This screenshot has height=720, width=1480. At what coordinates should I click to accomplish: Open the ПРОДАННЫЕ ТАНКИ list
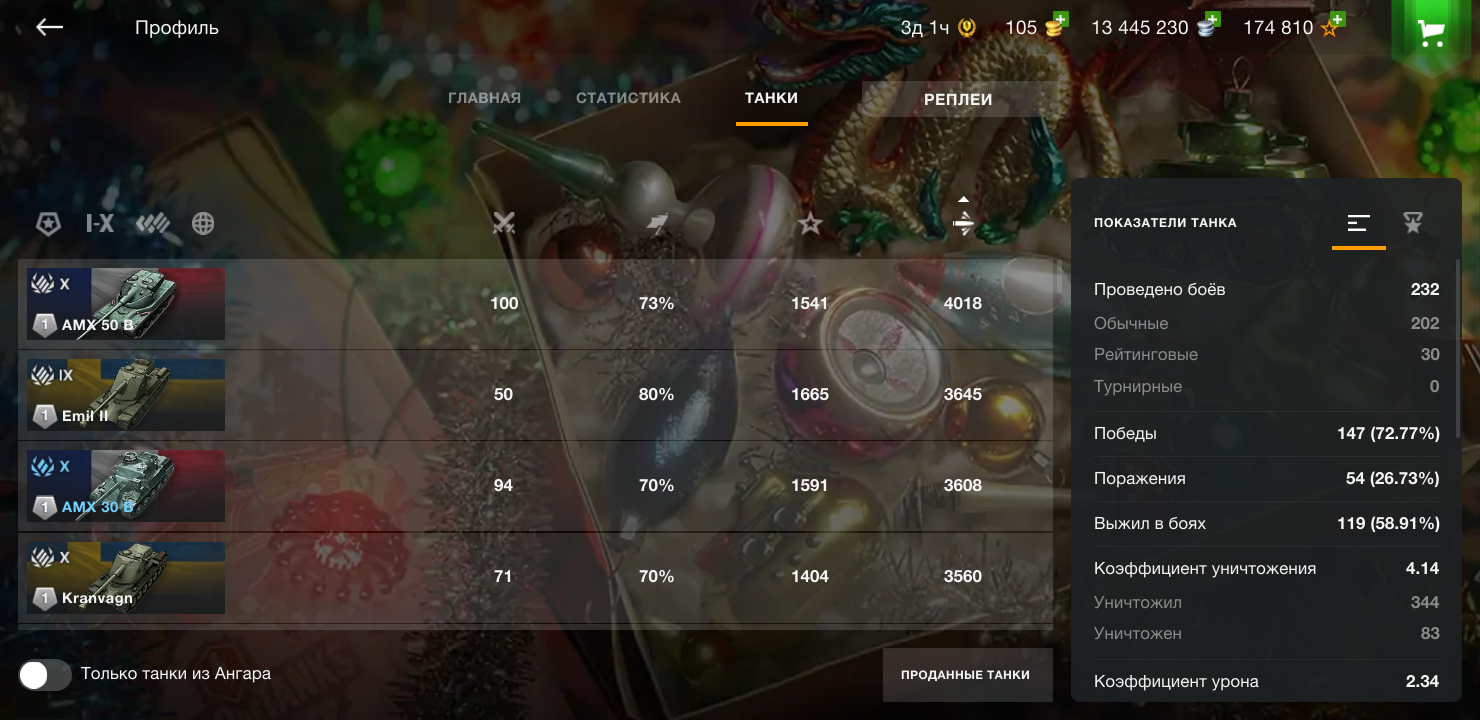(x=965, y=675)
